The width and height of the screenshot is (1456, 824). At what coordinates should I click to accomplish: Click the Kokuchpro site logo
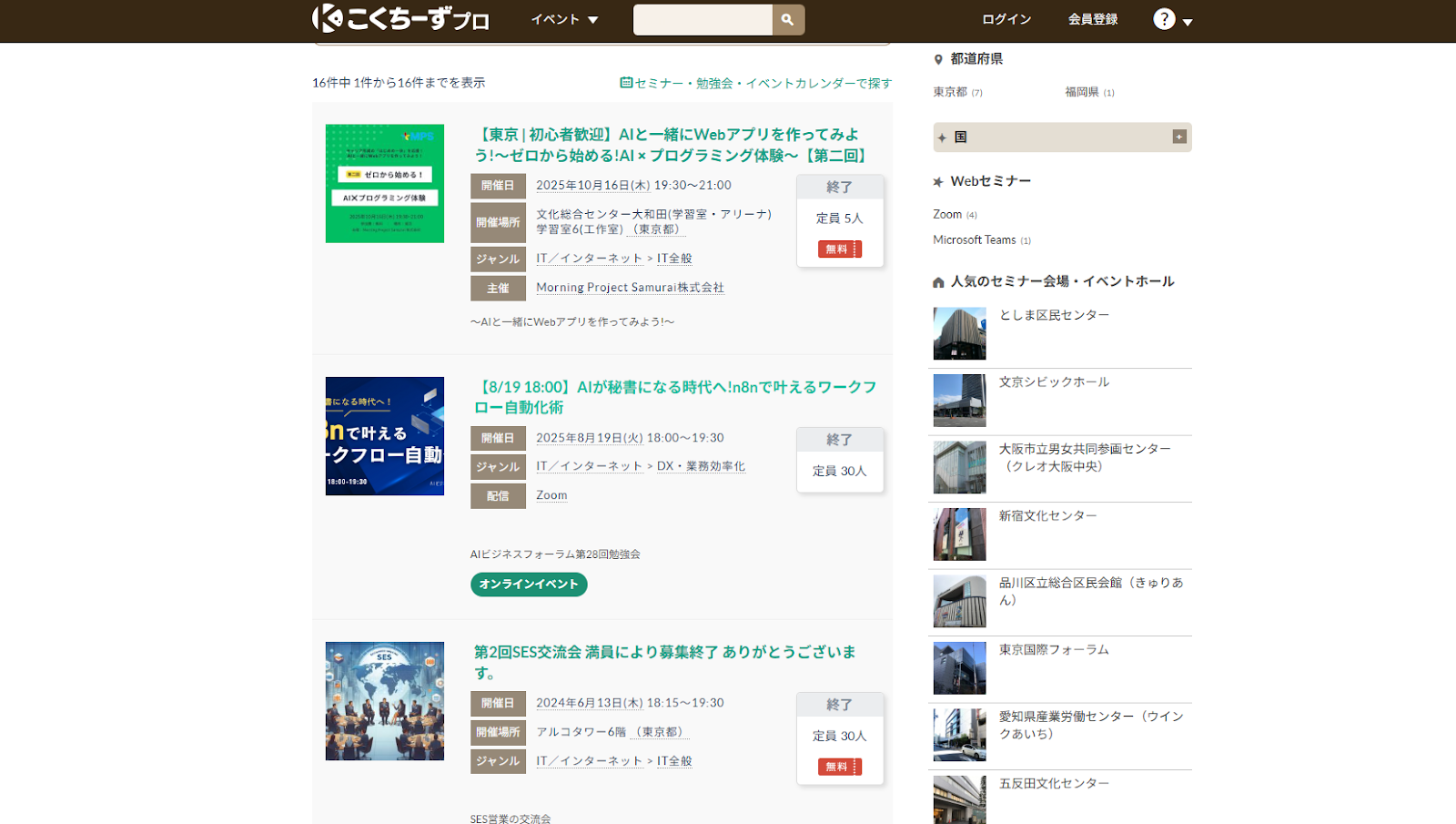tap(400, 19)
